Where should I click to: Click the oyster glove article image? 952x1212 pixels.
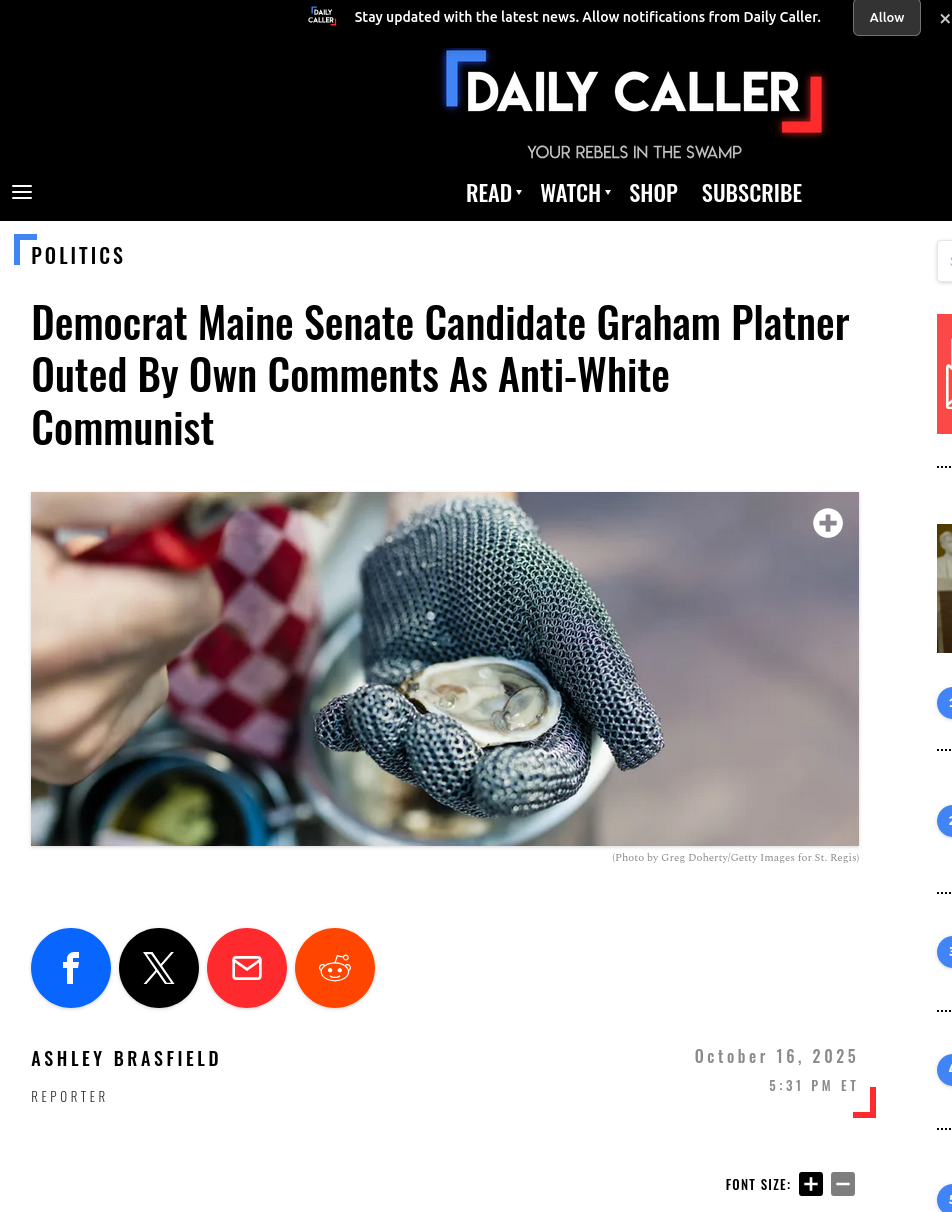[x=444, y=668]
